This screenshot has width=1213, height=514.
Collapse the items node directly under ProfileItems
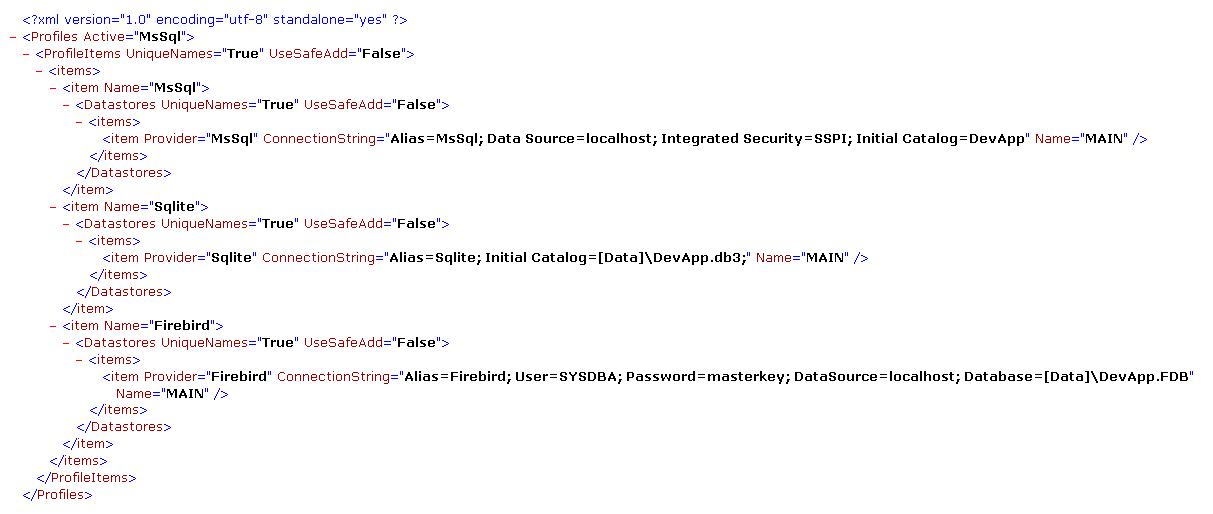[38, 71]
